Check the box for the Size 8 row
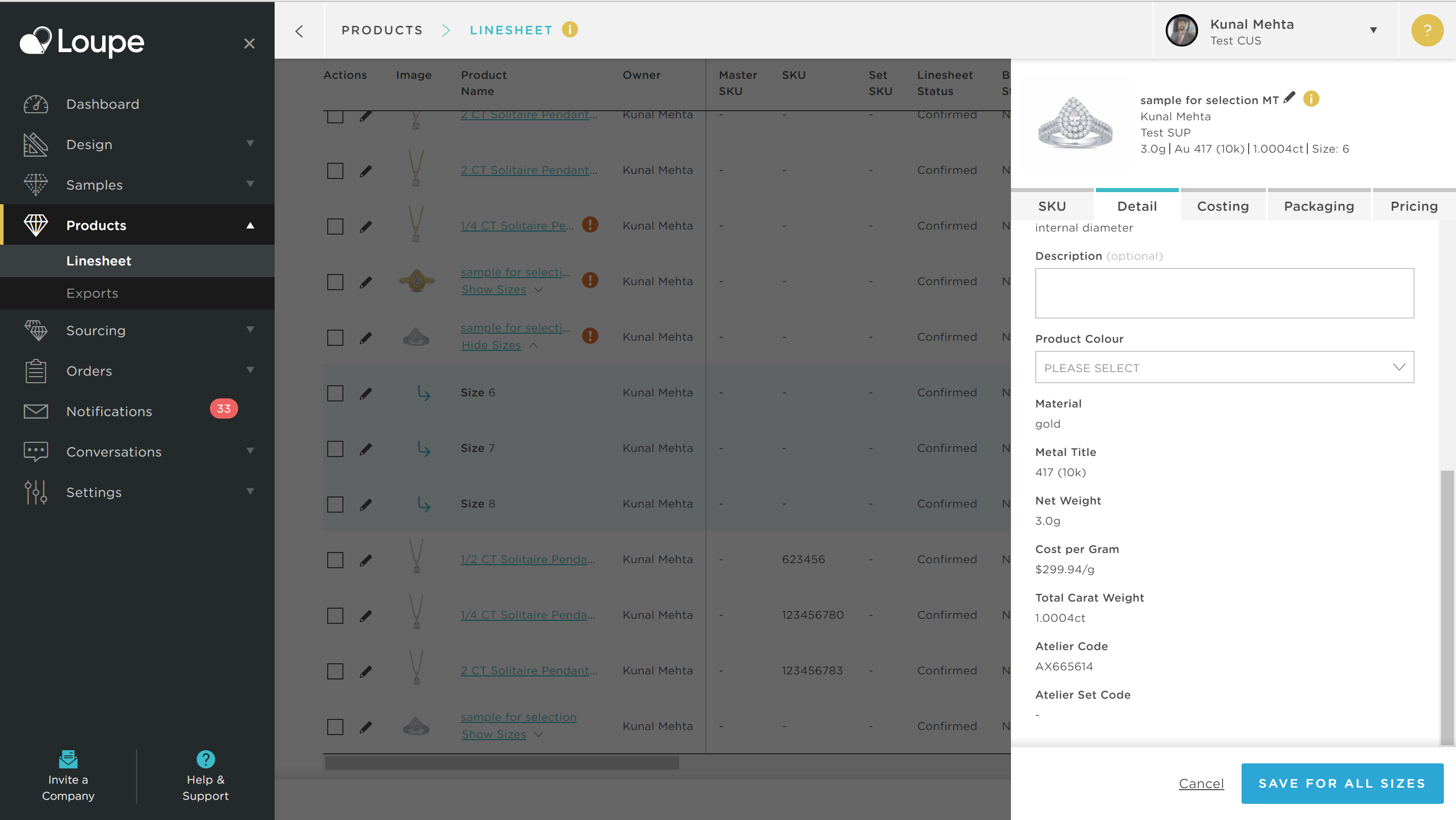 coord(335,504)
